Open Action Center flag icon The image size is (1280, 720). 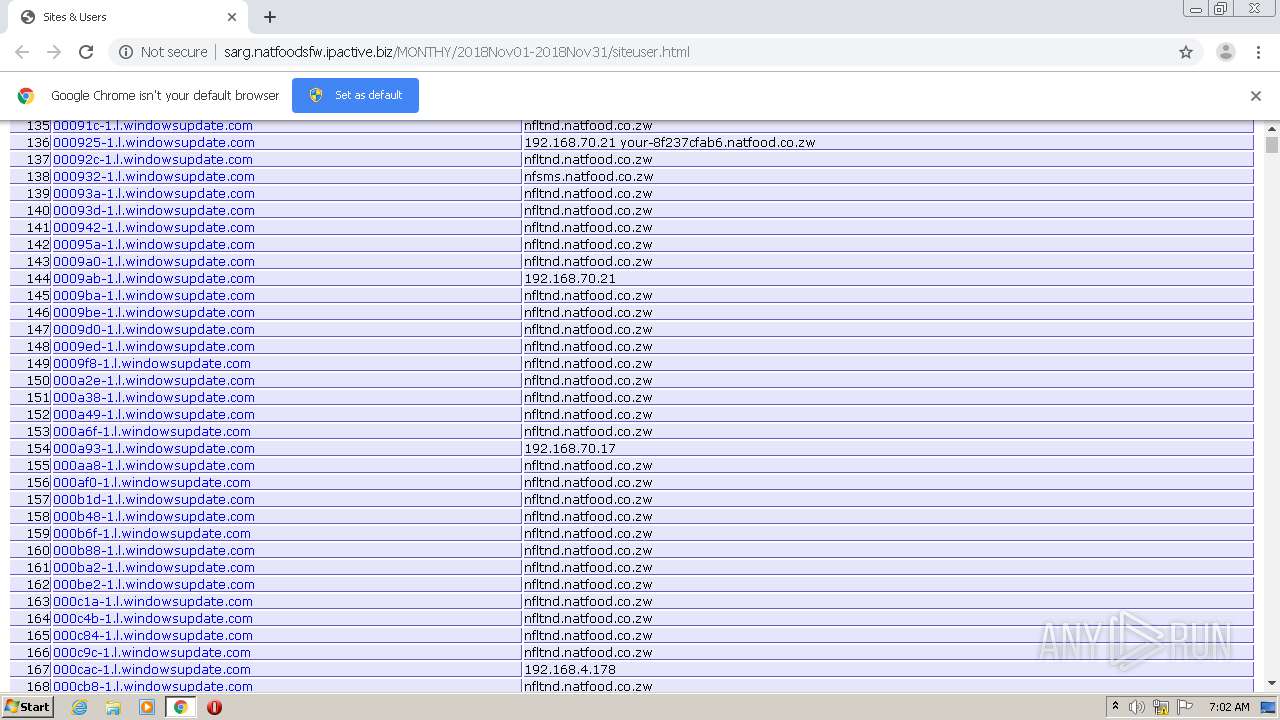(1185, 707)
